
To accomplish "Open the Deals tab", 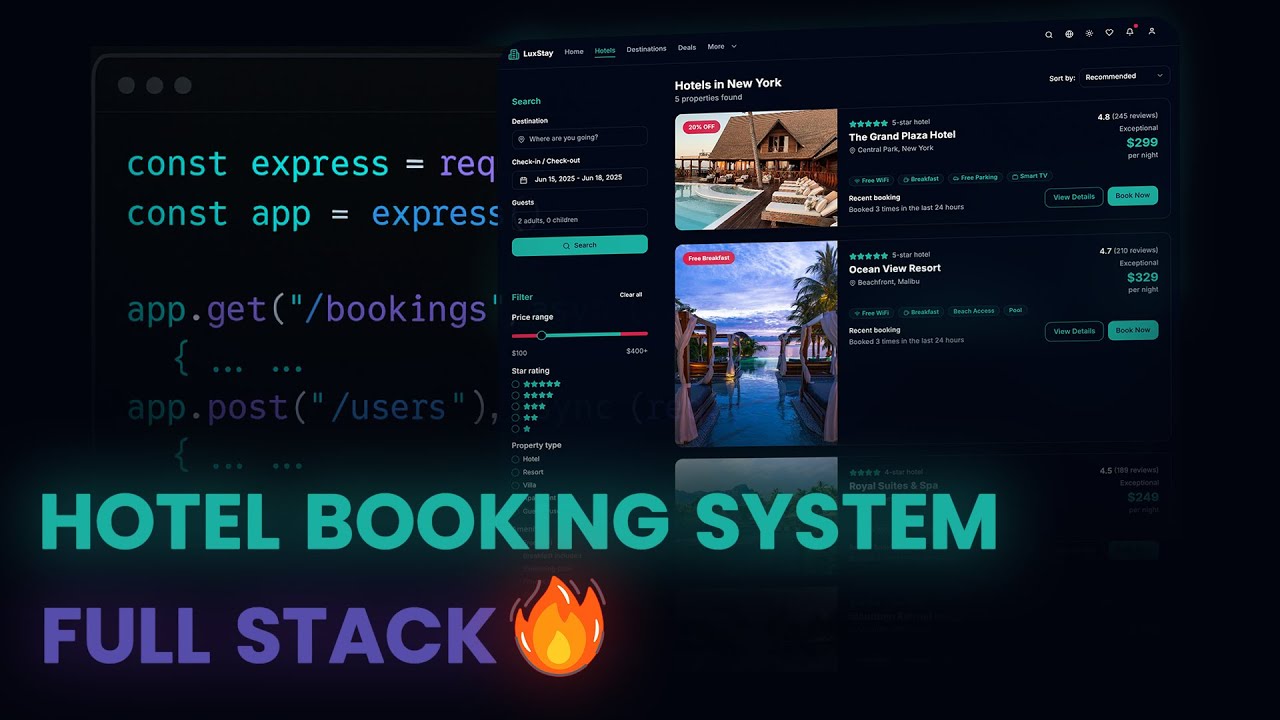I will (687, 48).
